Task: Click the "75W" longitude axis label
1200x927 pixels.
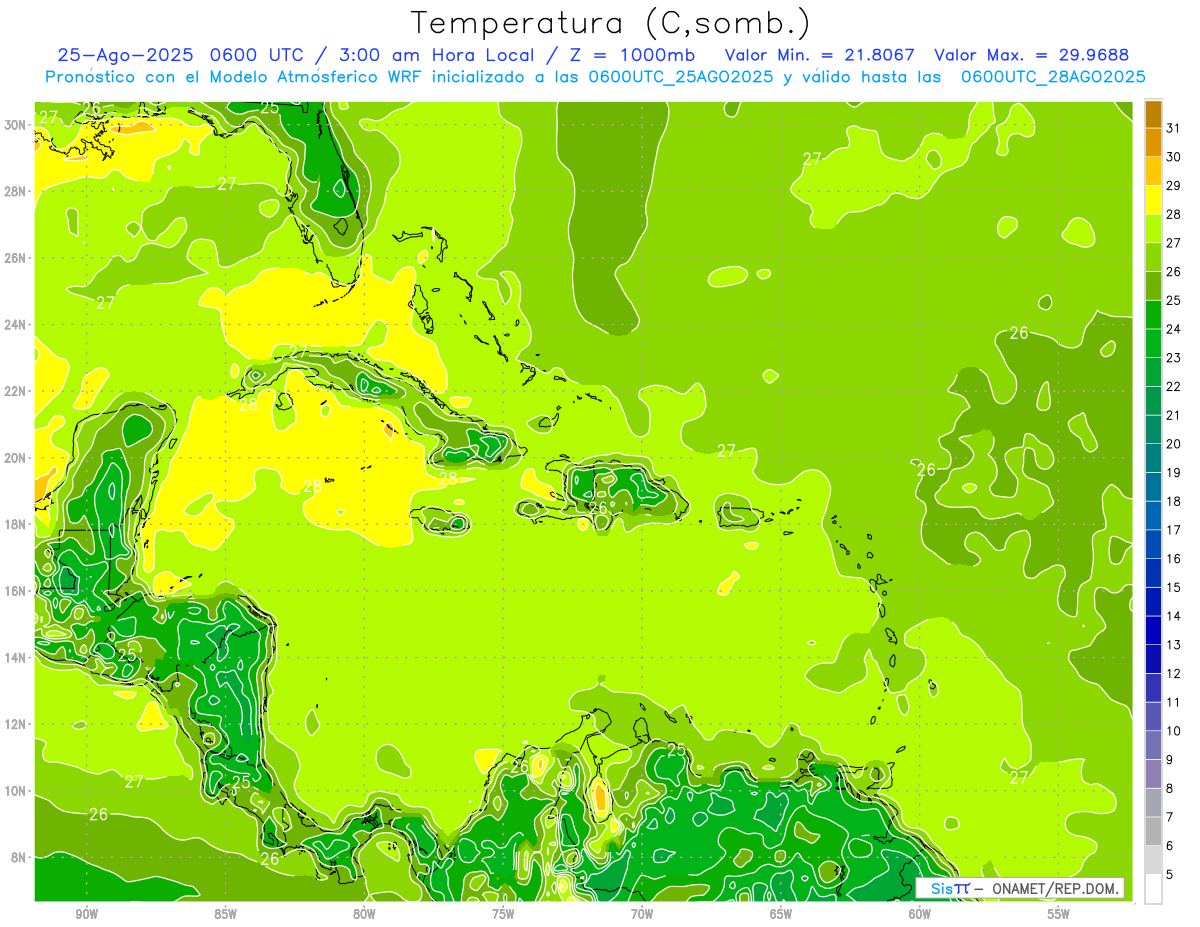Action: pos(503,914)
